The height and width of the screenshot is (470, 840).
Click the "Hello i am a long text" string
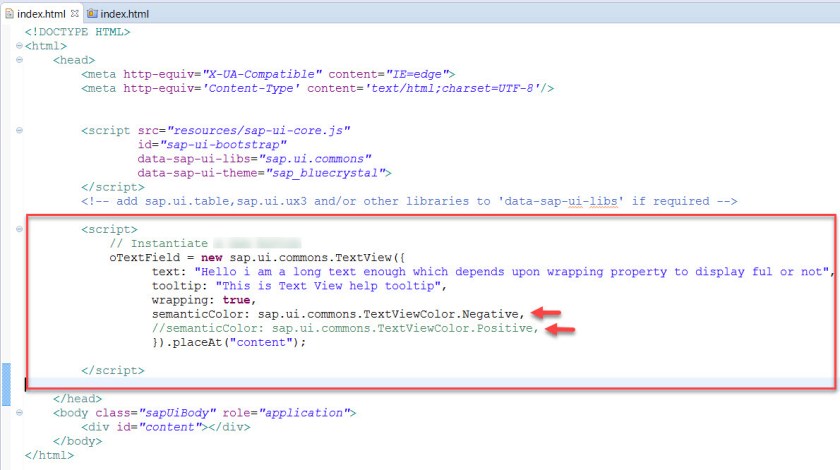pyautogui.click(x=512, y=272)
